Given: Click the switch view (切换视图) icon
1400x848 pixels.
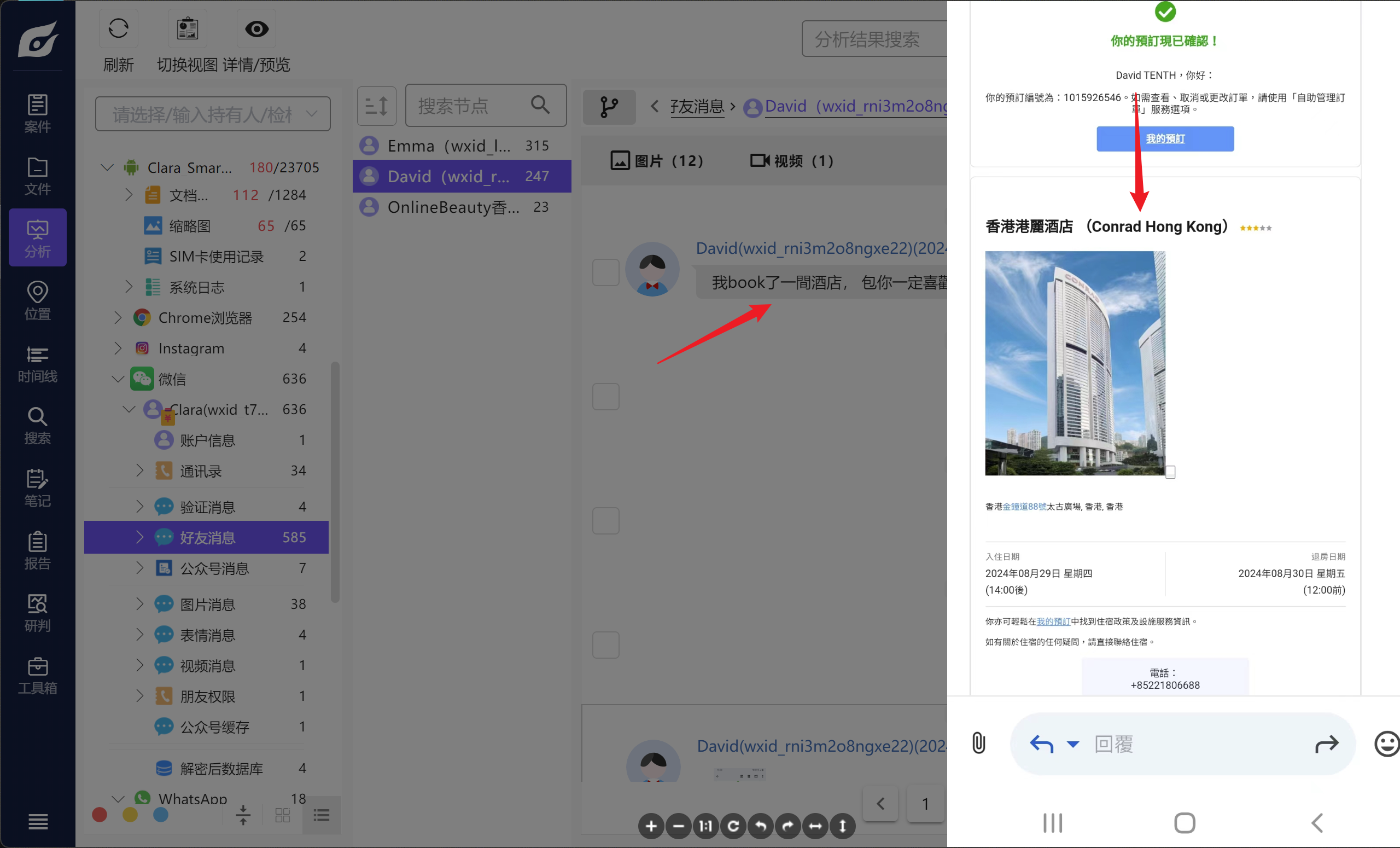Looking at the screenshot, I should pyautogui.click(x=187, y=28).
